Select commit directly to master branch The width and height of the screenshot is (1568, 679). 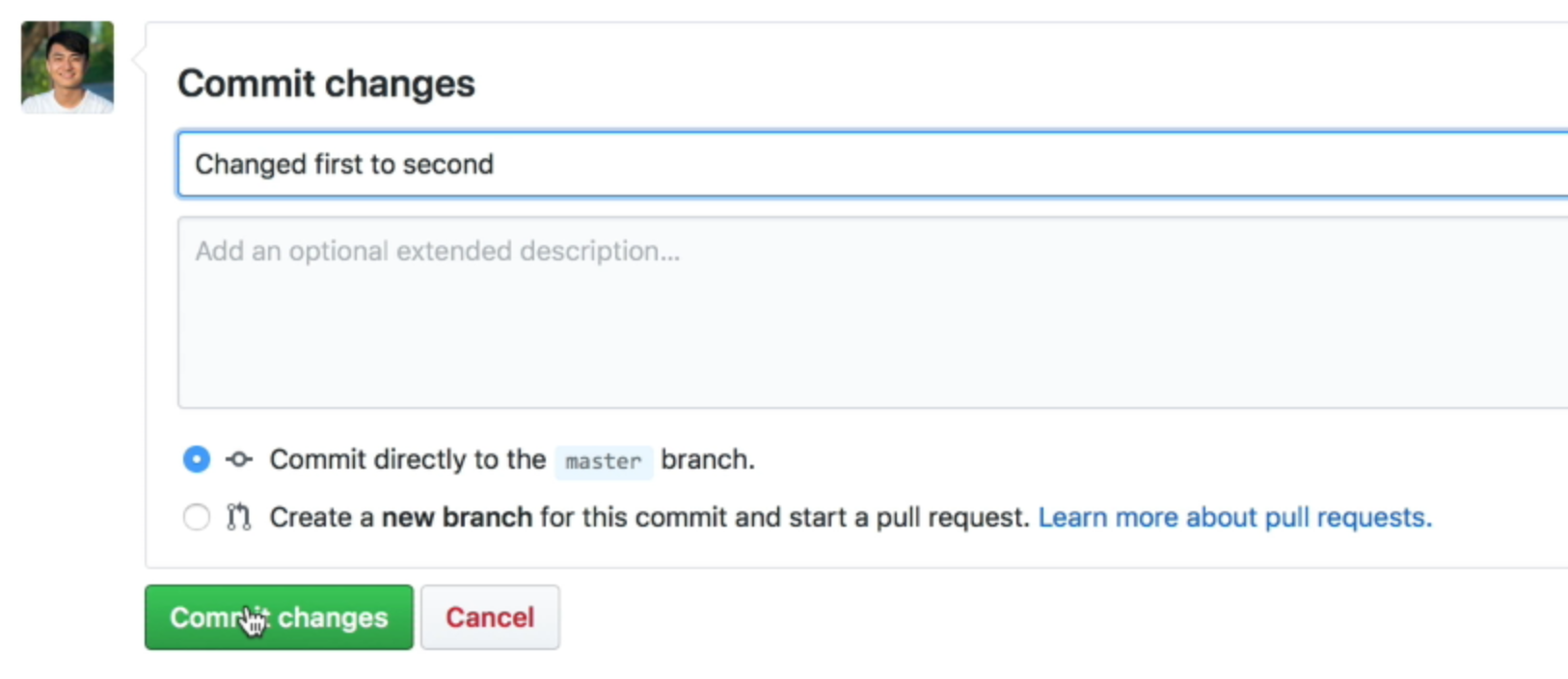[196, 460]
